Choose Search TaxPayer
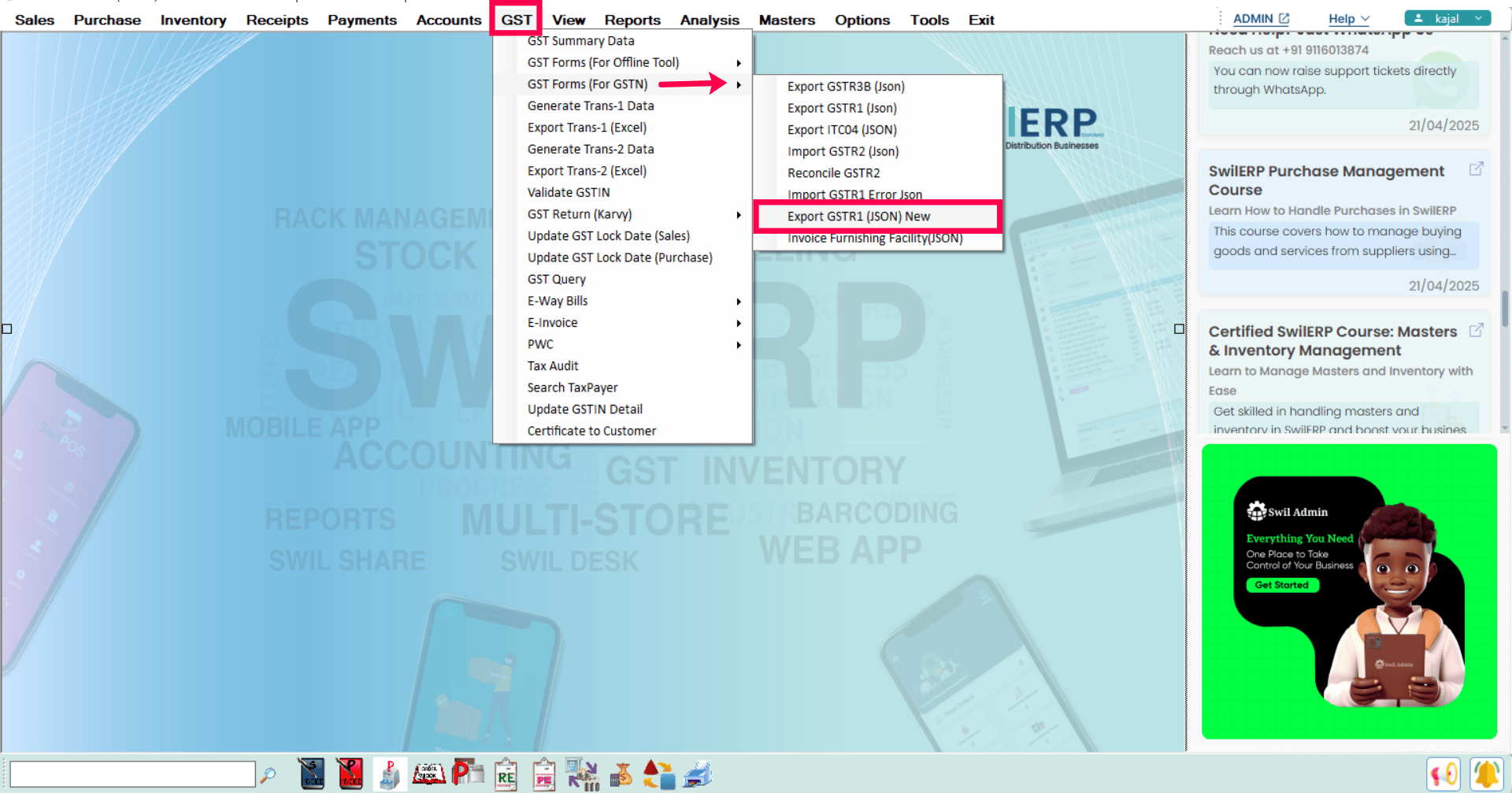The width and height of the screenshot is (1512, 793). pyautogui.click(x=573, y=387)
